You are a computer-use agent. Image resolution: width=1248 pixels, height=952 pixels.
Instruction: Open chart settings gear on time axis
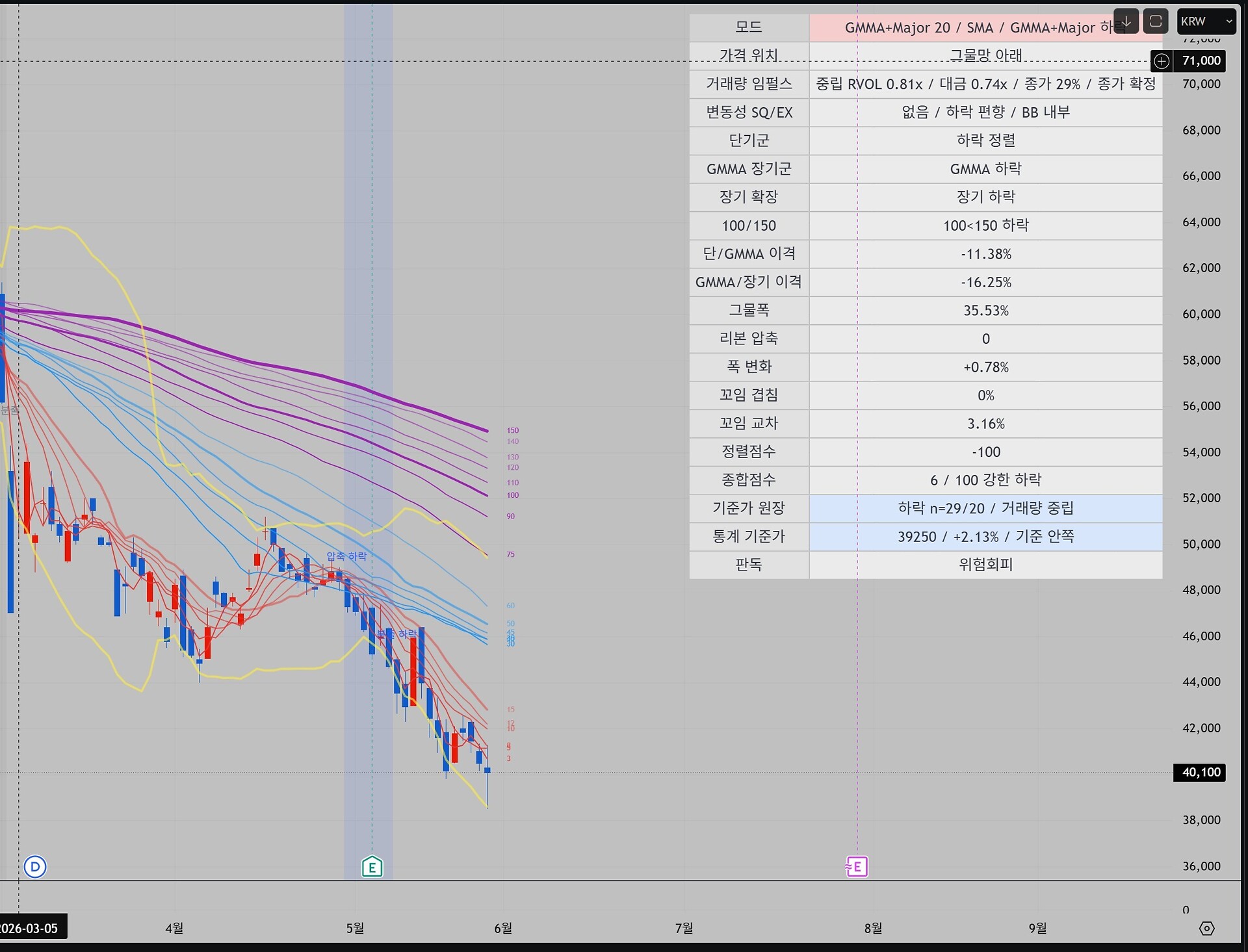[x=1206, y=928]
